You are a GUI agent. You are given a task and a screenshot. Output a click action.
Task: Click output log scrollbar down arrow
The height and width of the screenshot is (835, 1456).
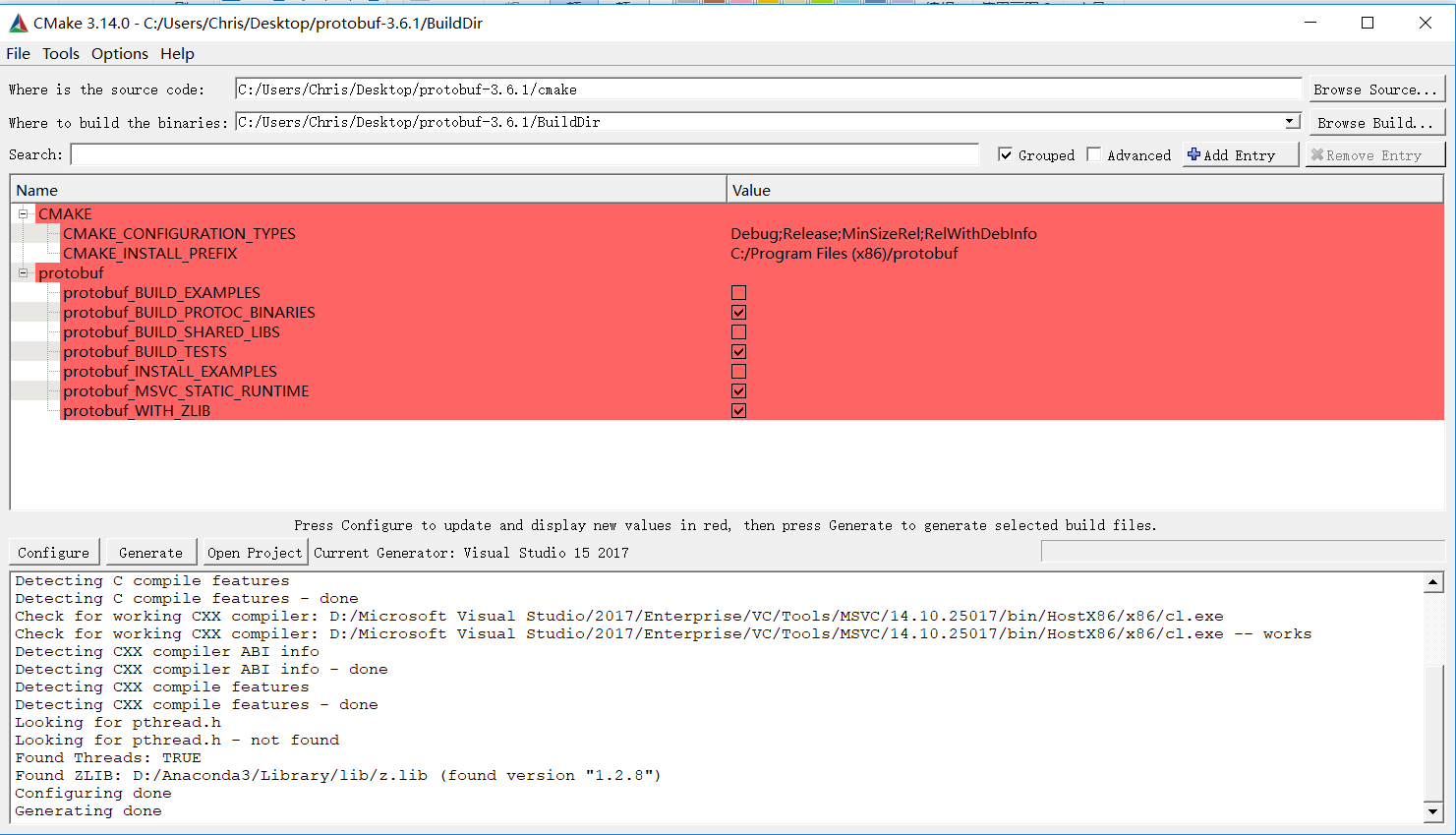click(x=1433, y=812)
